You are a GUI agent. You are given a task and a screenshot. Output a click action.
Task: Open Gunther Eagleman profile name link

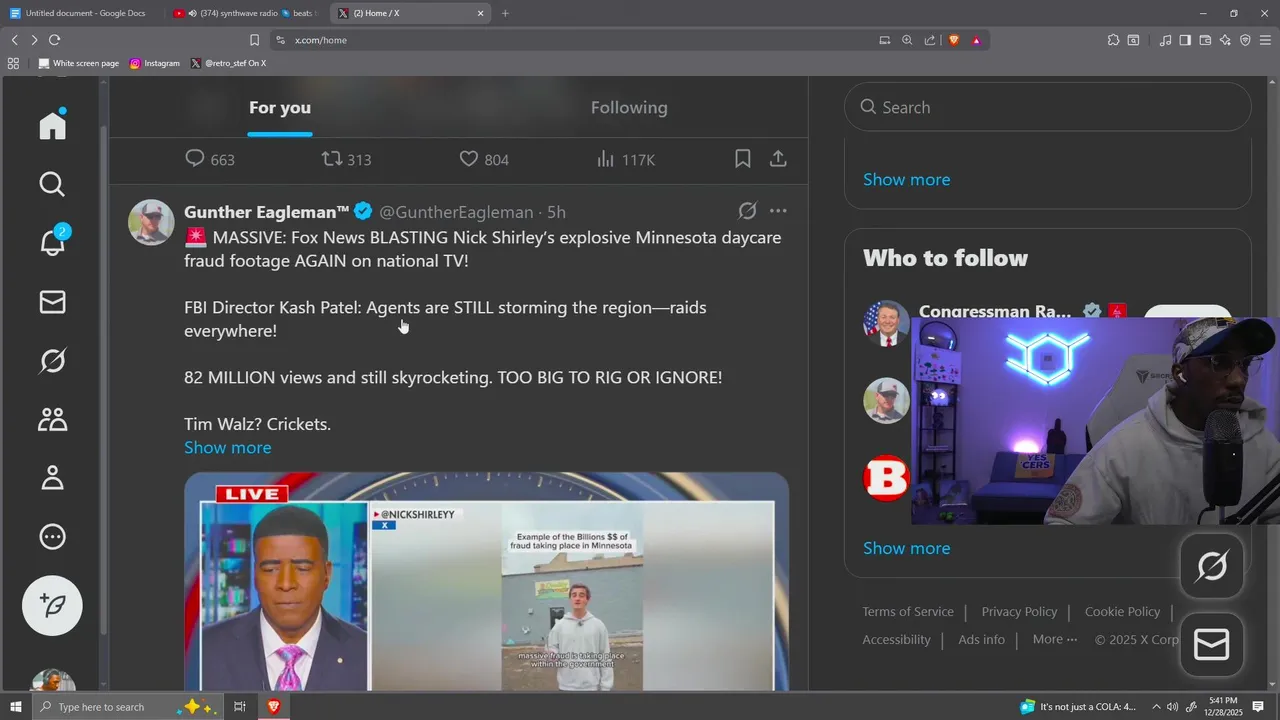click(267, 211)
